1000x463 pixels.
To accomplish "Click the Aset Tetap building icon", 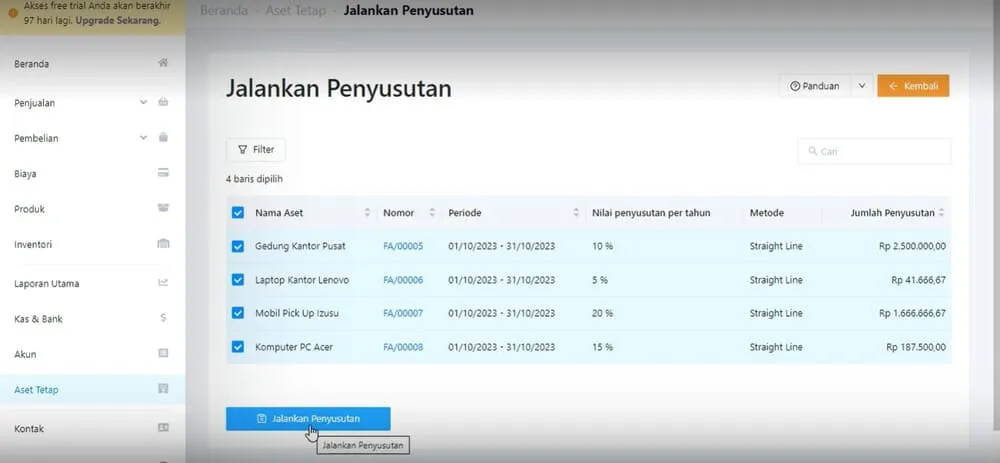I will point(163,389).
